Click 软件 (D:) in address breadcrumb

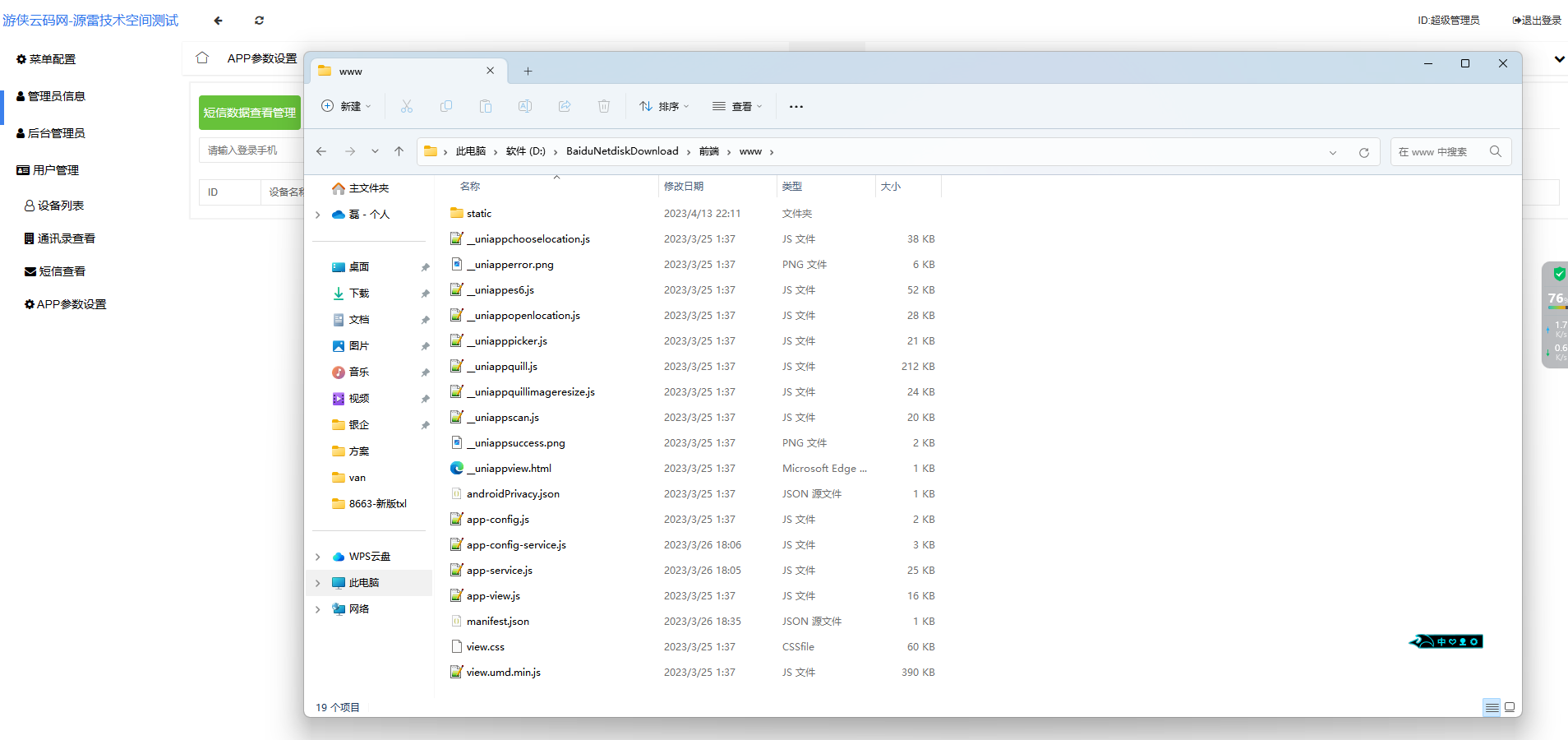click(526, 151)
